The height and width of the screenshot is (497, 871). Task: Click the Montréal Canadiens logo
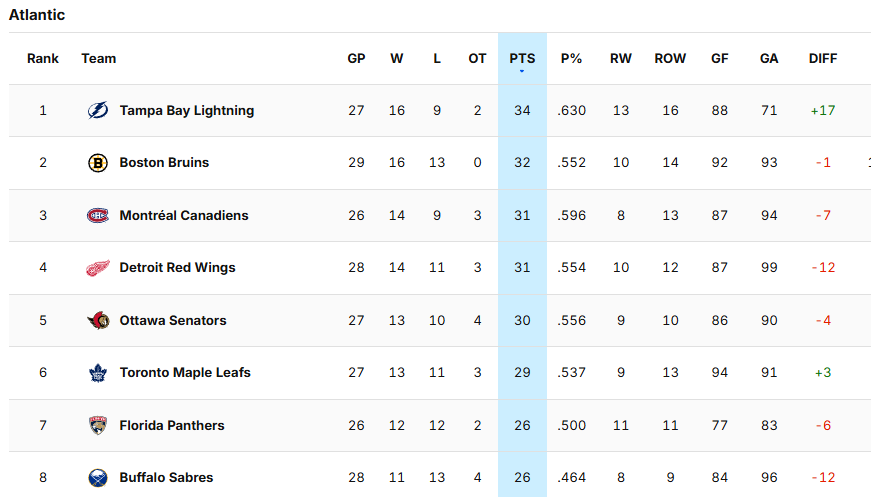tap(98, 216)
